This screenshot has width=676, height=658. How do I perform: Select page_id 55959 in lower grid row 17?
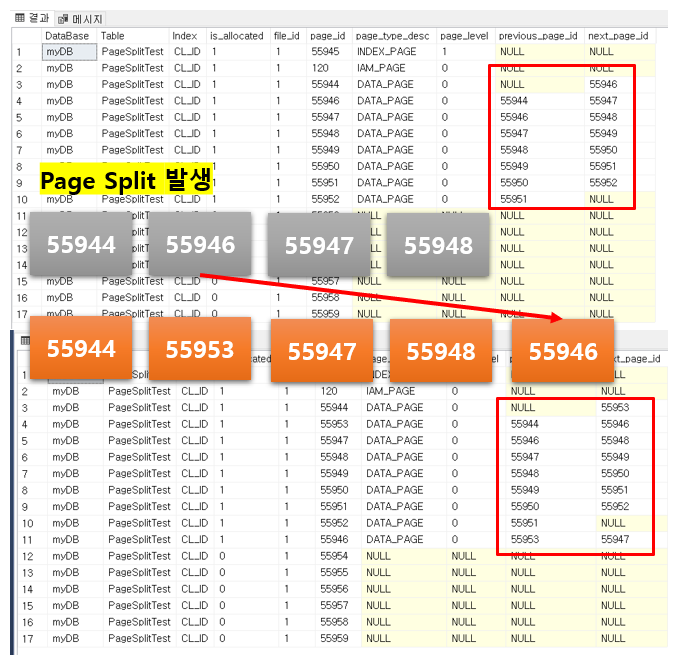[338, 639]
